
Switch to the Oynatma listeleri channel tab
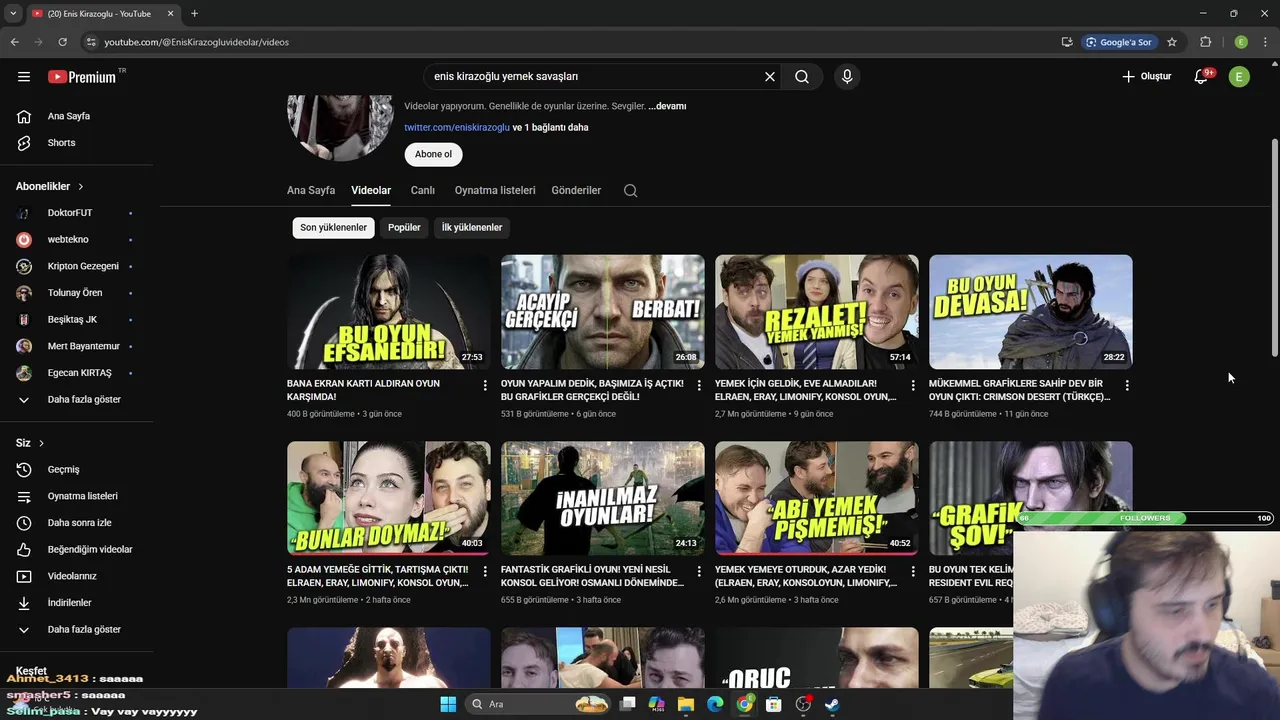pyautogui.click(x=495, y=190)
